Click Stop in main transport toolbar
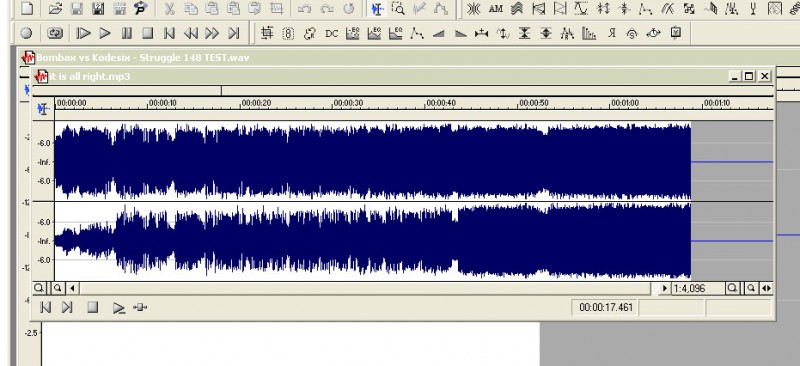This screenshot has width=800, height=366. click(x=148, y=34)
